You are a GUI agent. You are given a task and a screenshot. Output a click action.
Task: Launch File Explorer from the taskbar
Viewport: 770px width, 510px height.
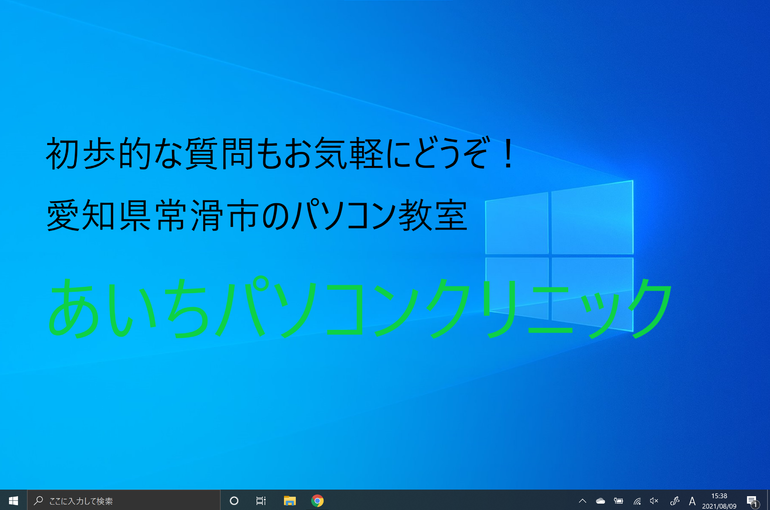[290, 501]
